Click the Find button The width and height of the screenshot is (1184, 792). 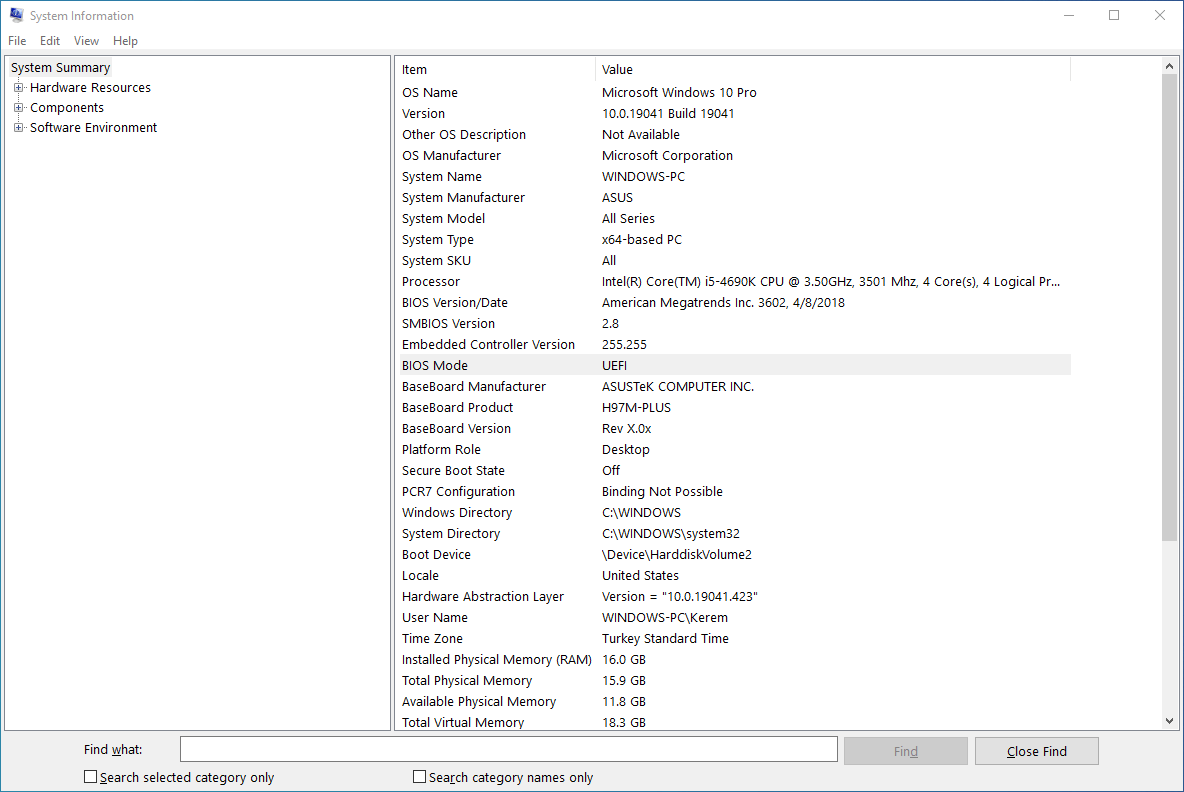click(x=905, y=751)
